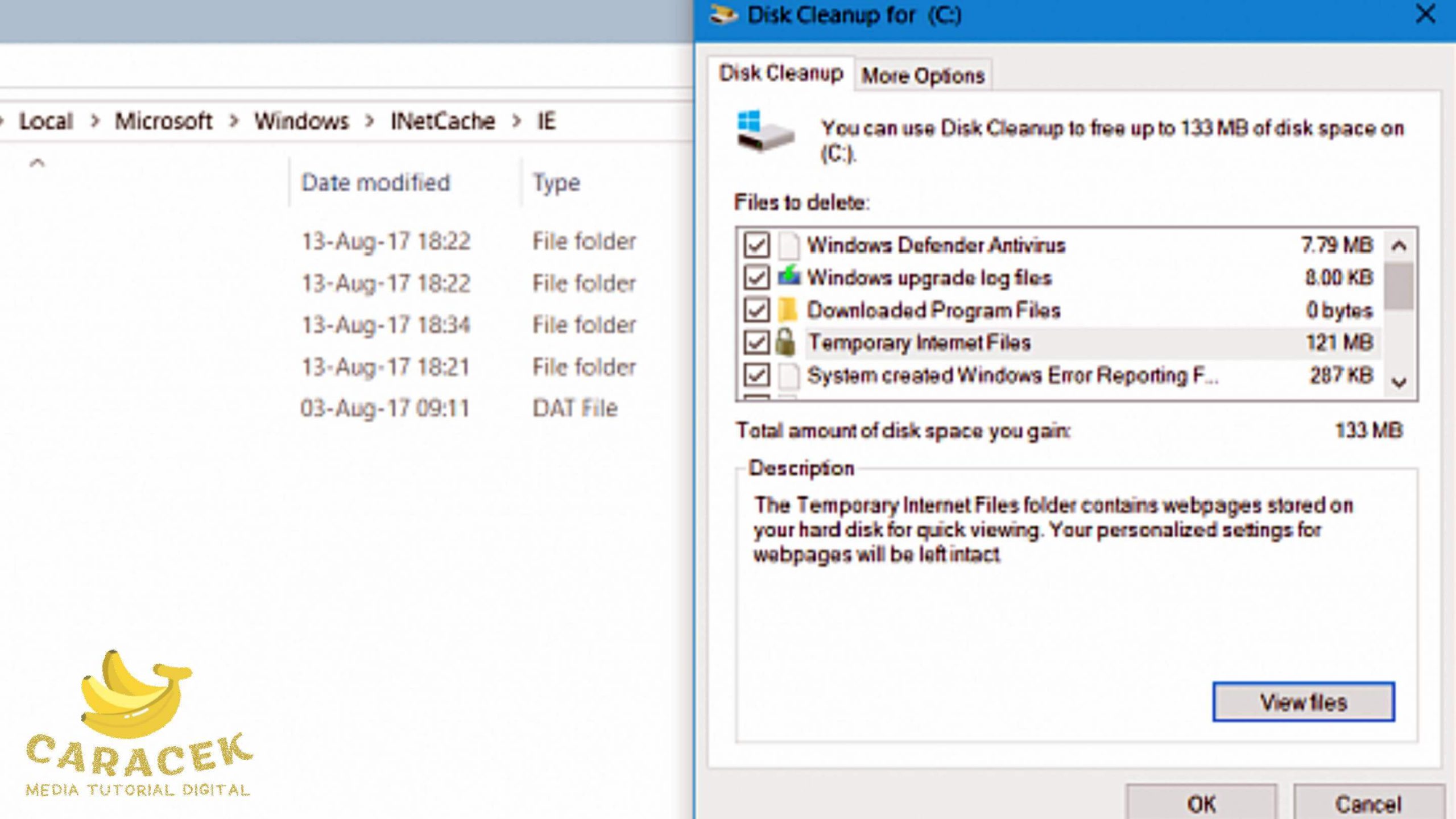1456x819 pixels.
Task: Click the sort arrow above Name column
Action: 37,164
